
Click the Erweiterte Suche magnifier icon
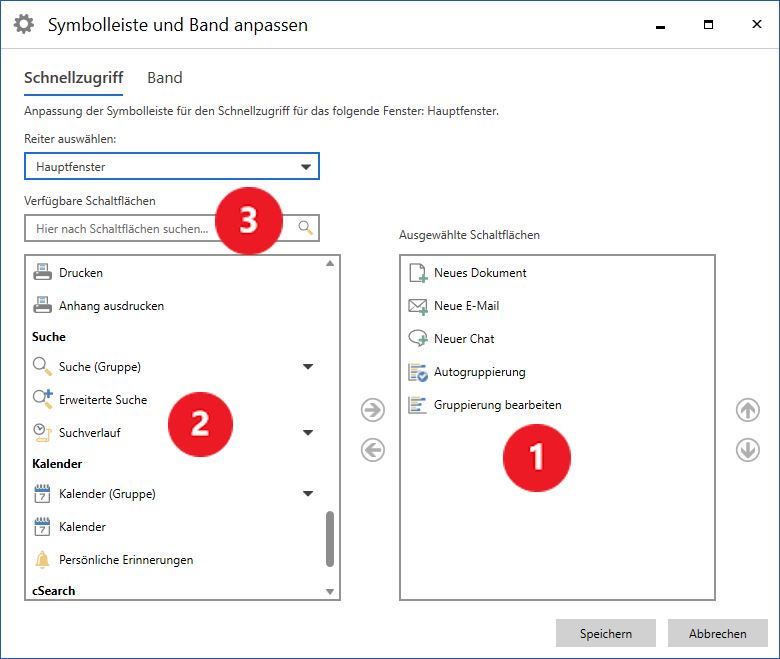(x=42, y=400)
